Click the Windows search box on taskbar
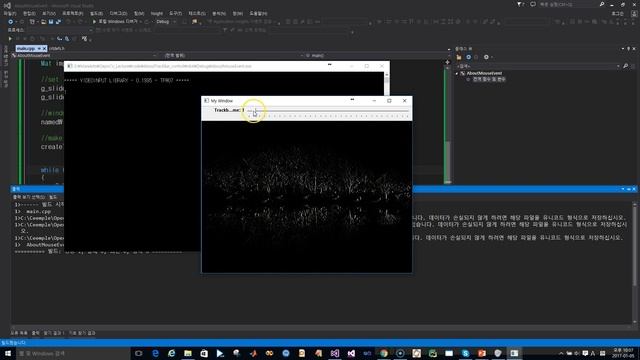 tap(73, 353)
